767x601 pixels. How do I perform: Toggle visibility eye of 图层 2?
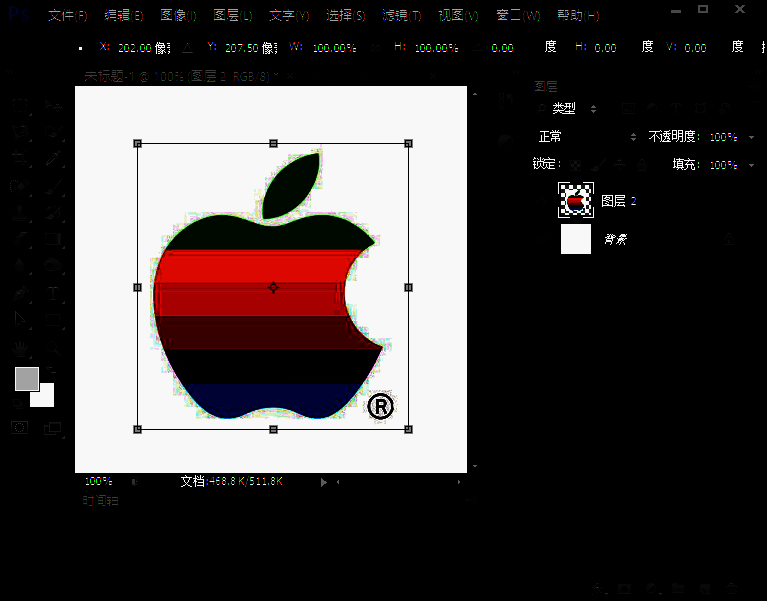point(541,201)
